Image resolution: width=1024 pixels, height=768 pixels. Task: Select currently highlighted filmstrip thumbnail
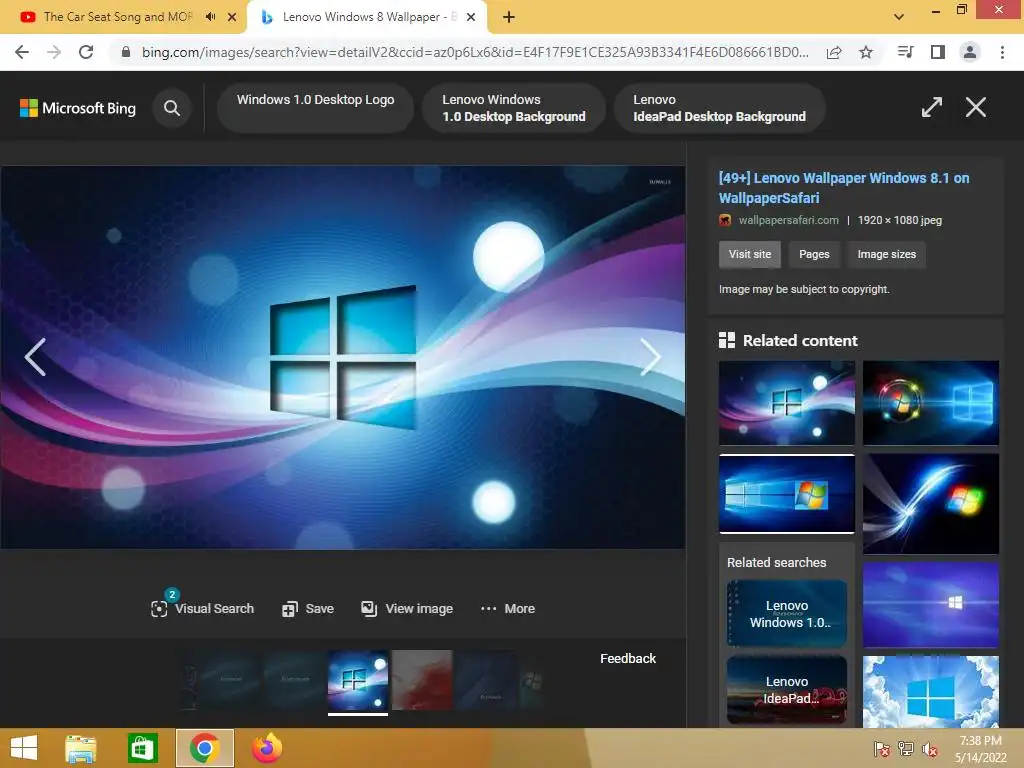[357, 680]
